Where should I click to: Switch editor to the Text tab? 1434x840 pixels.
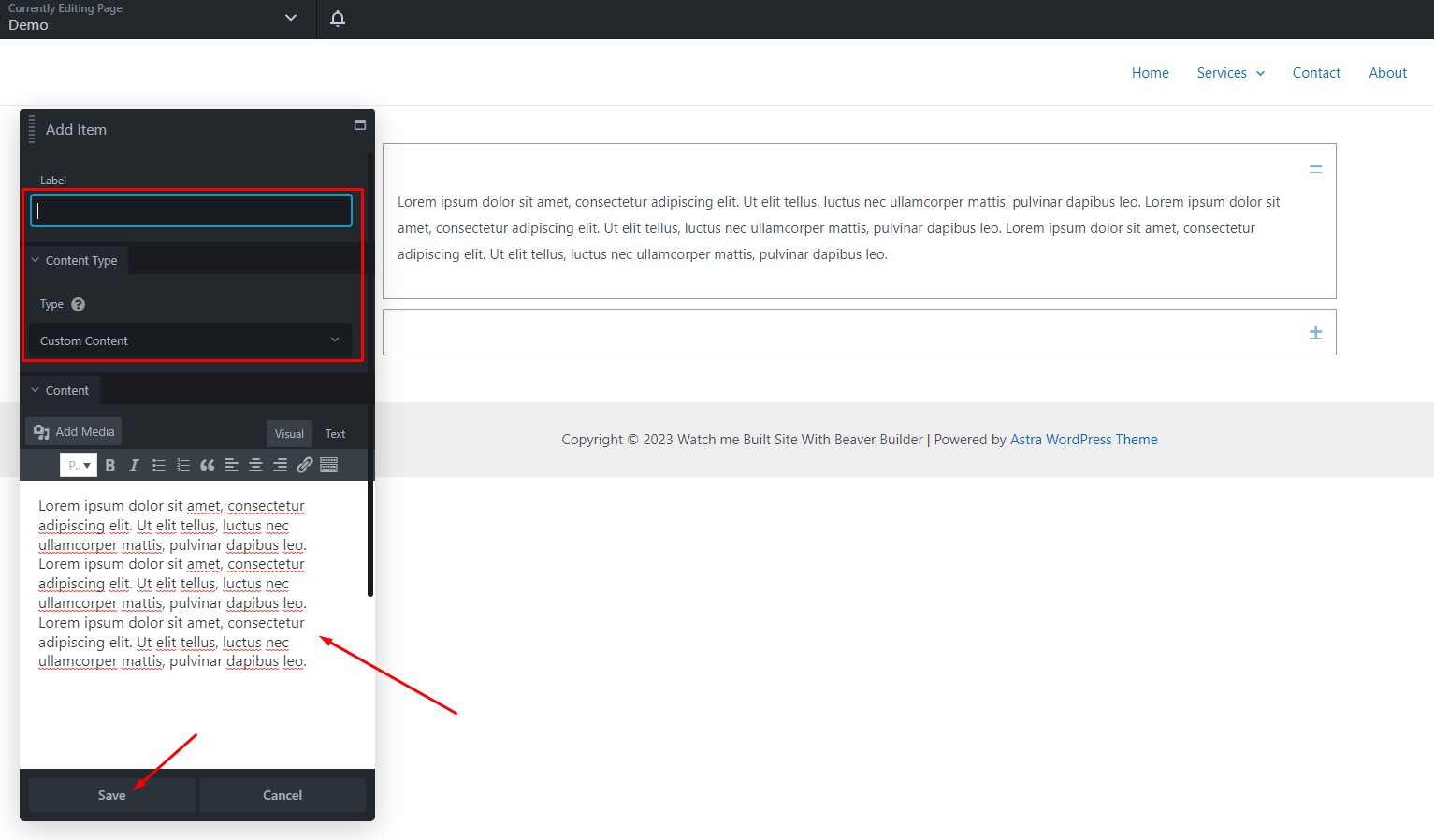click(335, 433)
